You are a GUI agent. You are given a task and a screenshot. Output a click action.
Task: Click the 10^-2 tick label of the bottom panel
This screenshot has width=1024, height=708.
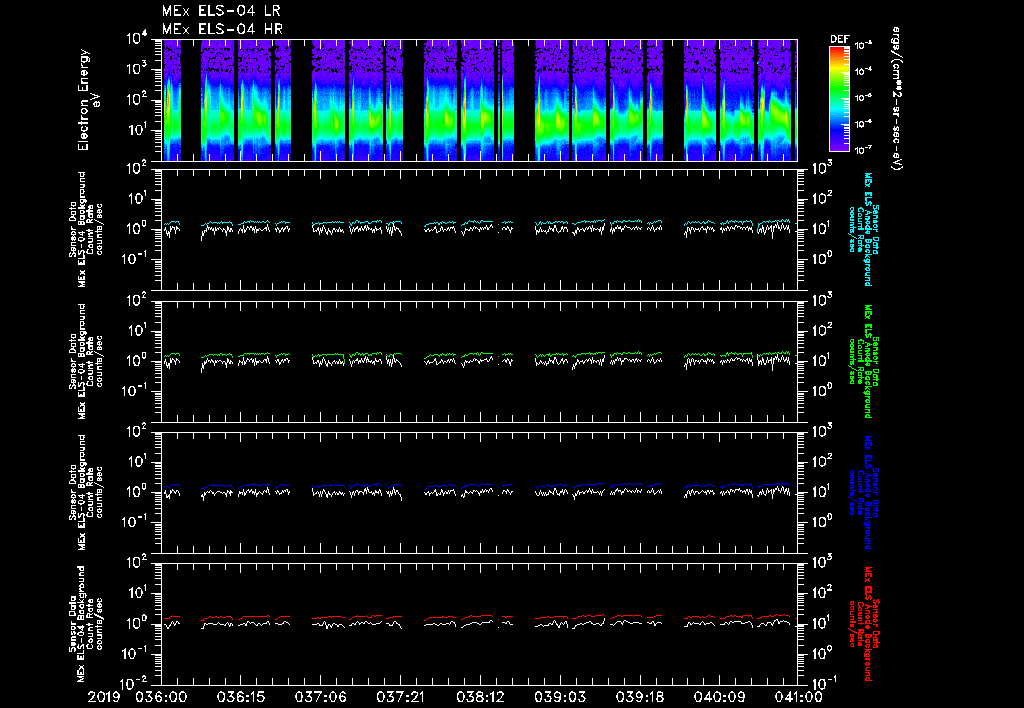[x=135, y=683]
